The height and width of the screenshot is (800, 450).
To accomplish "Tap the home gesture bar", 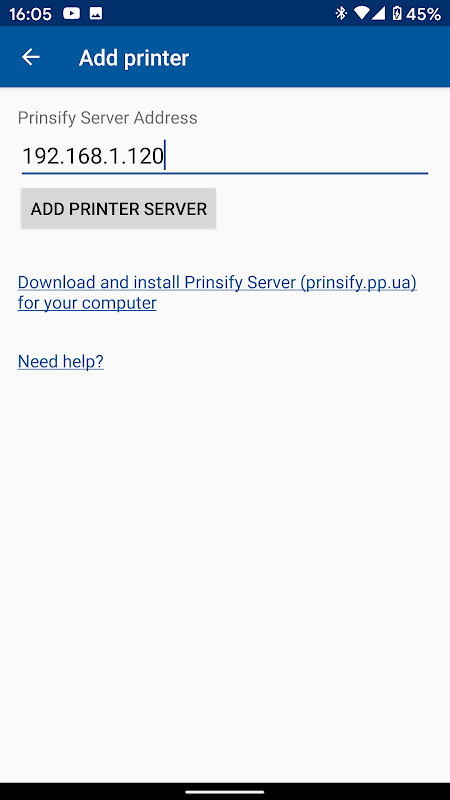I will pos(225,792).
